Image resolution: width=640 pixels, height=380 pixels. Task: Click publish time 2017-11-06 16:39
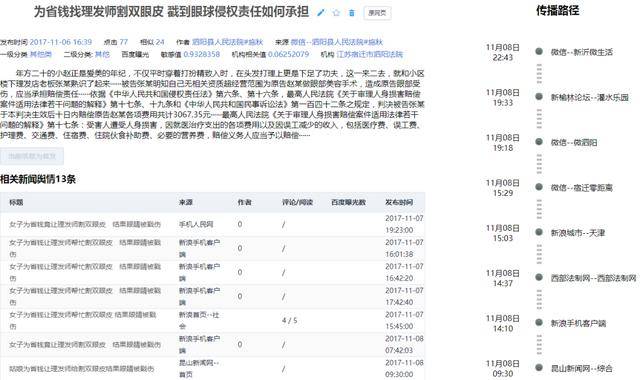[61, 42]
